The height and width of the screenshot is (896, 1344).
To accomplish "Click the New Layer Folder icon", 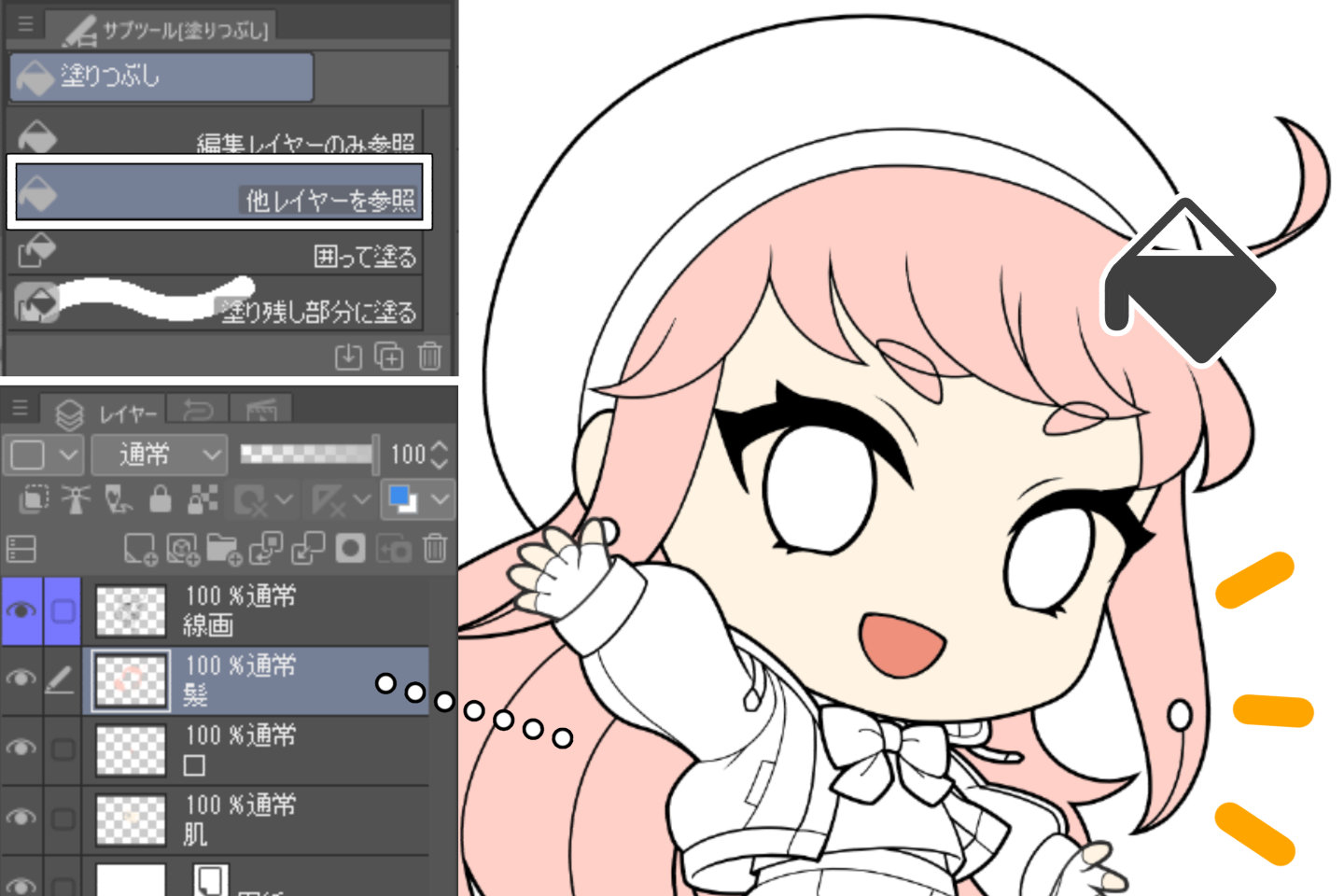I will [x=223, y=549].
